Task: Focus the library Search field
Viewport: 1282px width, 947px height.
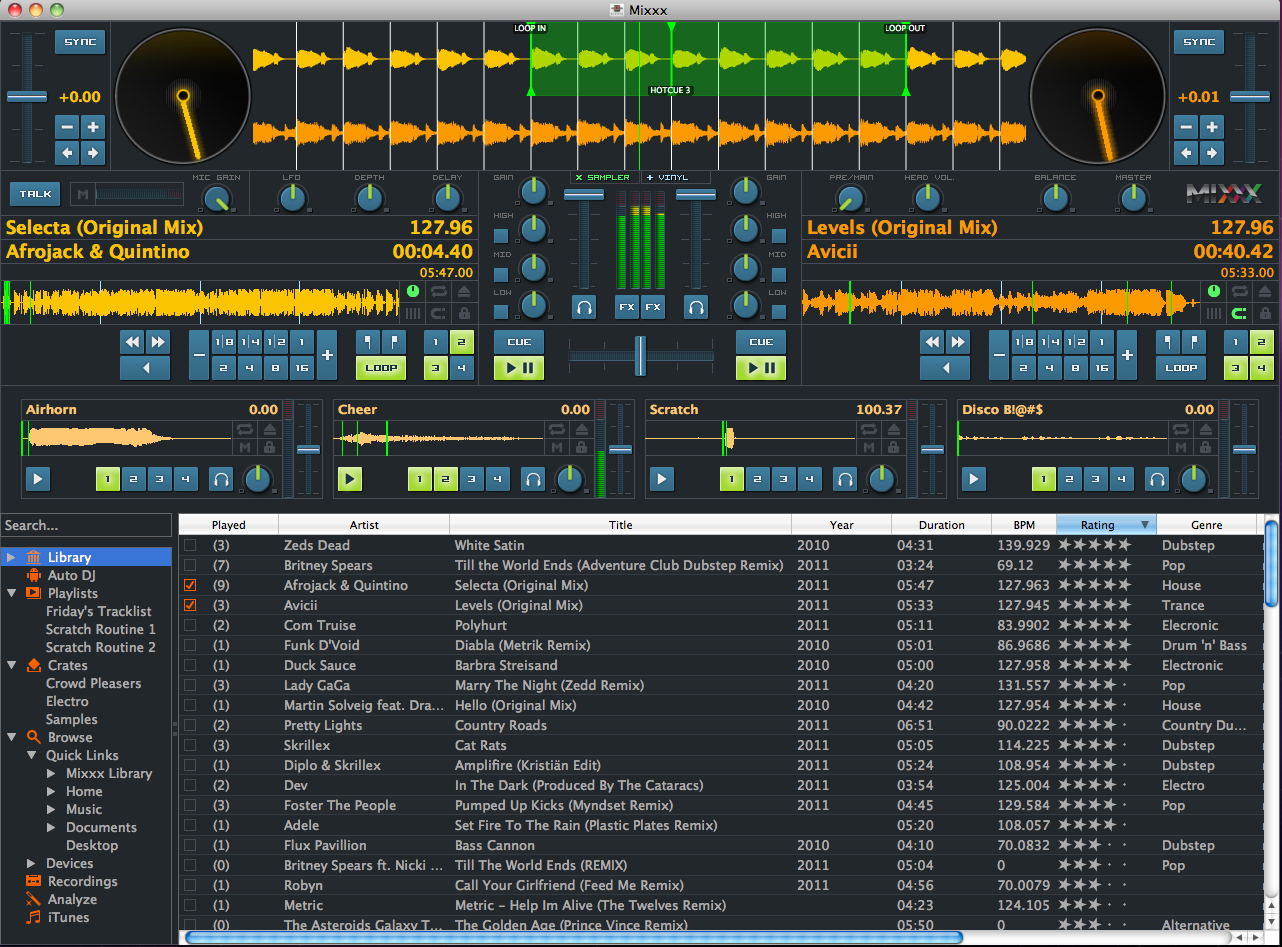Action: (x=86, y=525)
